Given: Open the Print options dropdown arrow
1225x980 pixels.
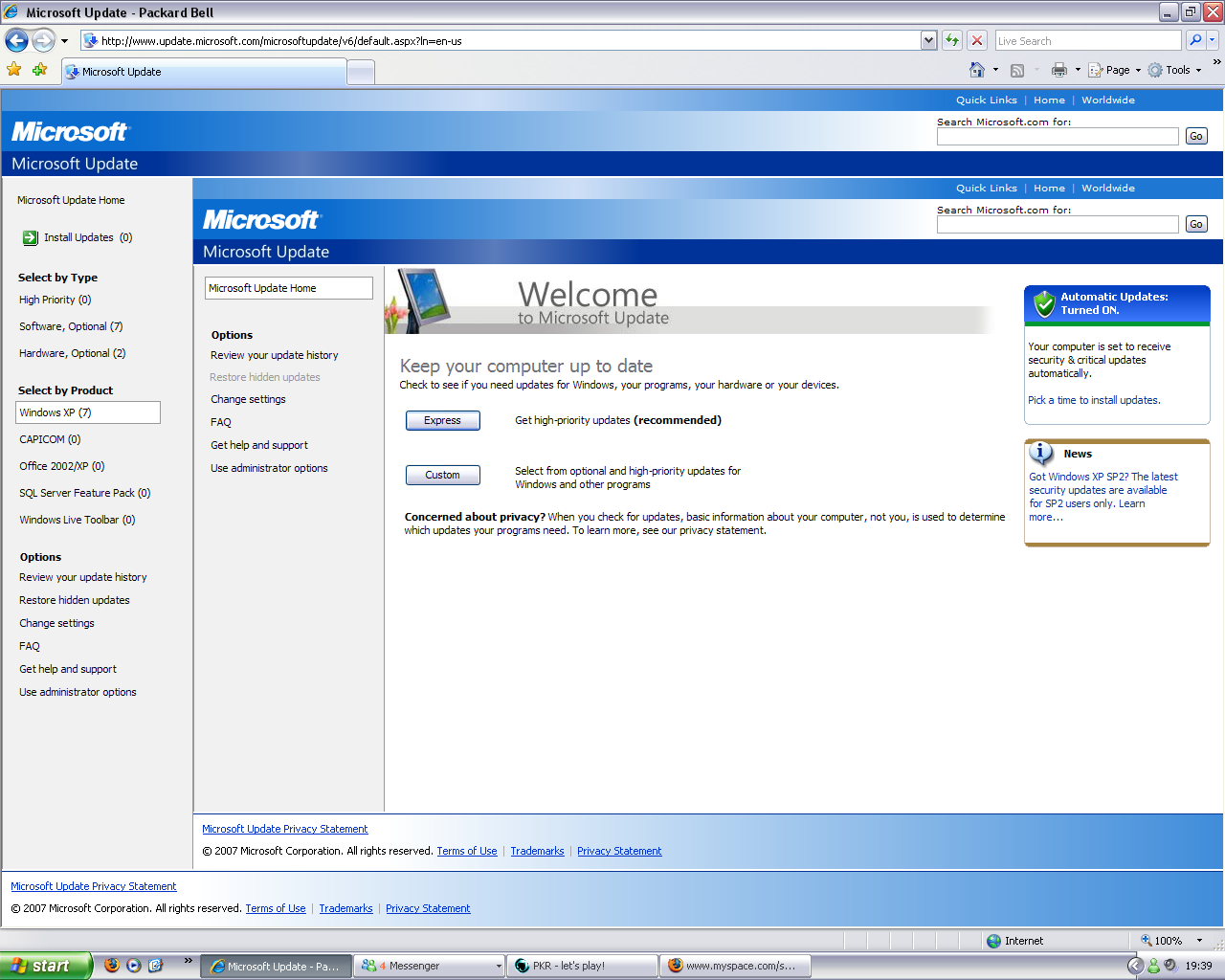Looking at the screenshot, I should pos(1078,70).
